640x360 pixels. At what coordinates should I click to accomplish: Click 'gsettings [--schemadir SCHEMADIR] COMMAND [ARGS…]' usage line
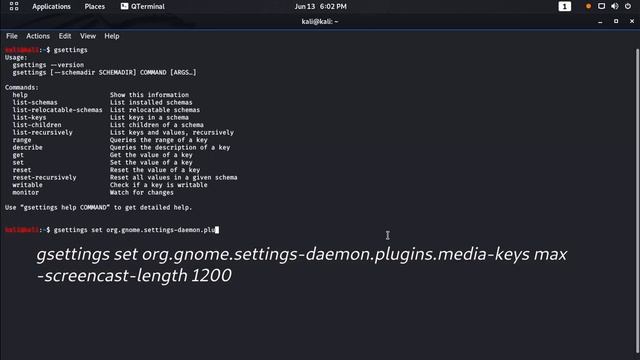pos(104,73)
